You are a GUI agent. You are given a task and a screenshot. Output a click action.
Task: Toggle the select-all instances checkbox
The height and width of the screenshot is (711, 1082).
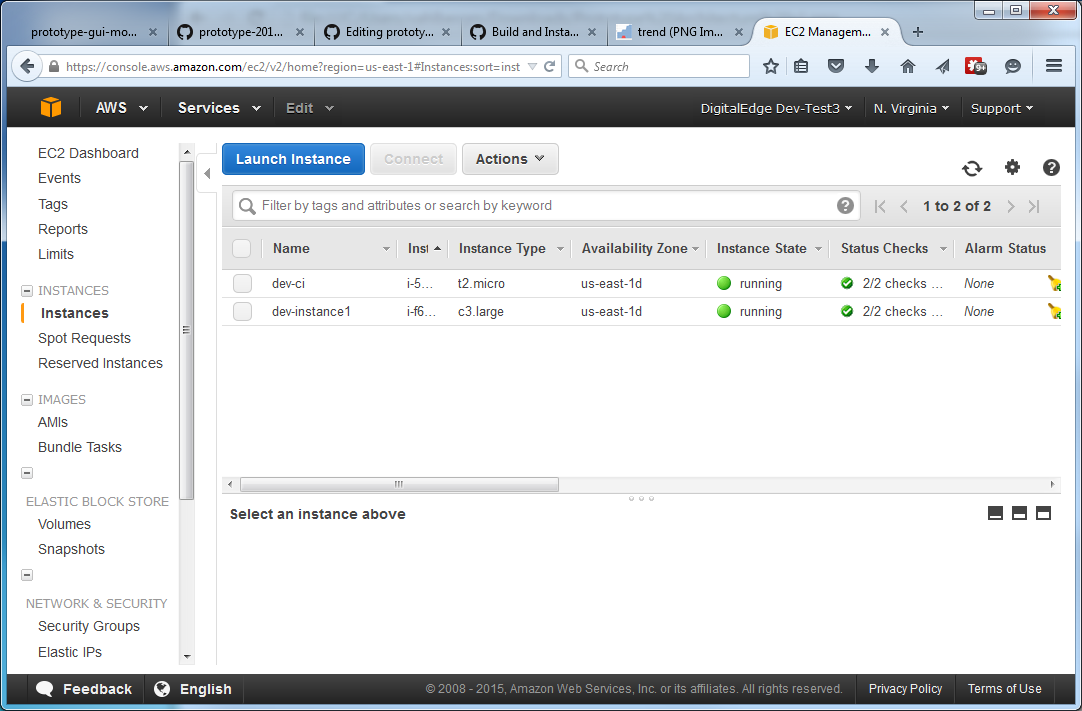tap(242, 249)
